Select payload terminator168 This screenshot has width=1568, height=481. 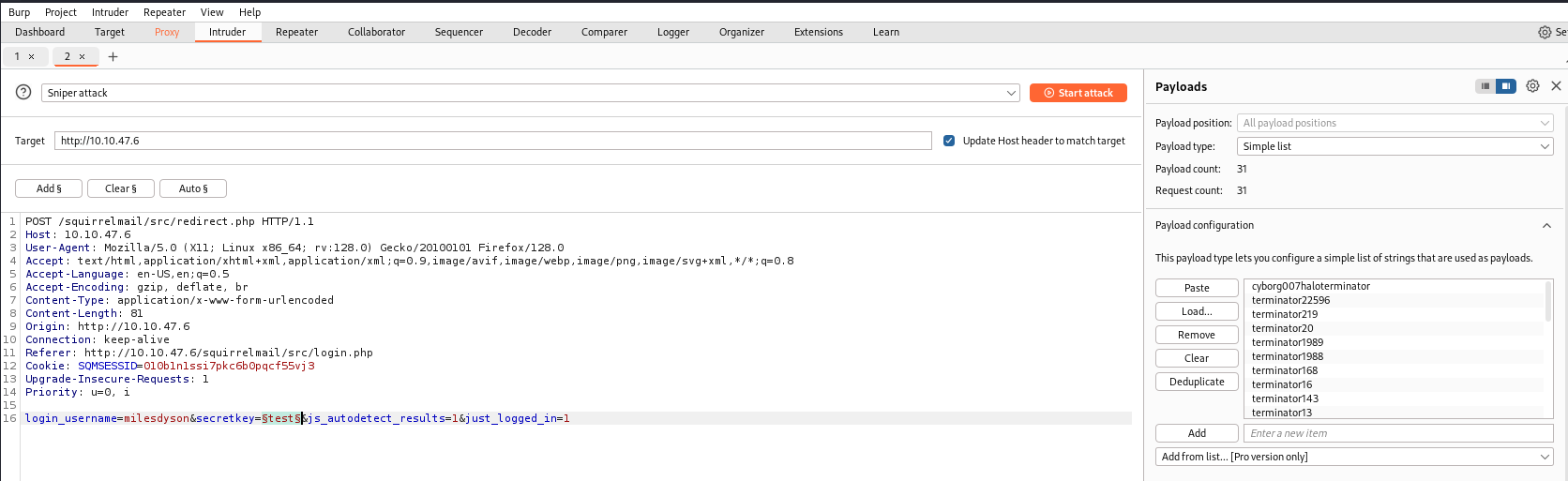click(1285, 370)
